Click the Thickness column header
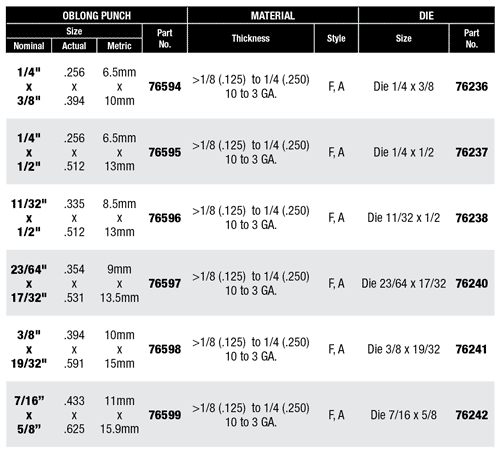The image size is (500, 453). [x=251, y=38]
